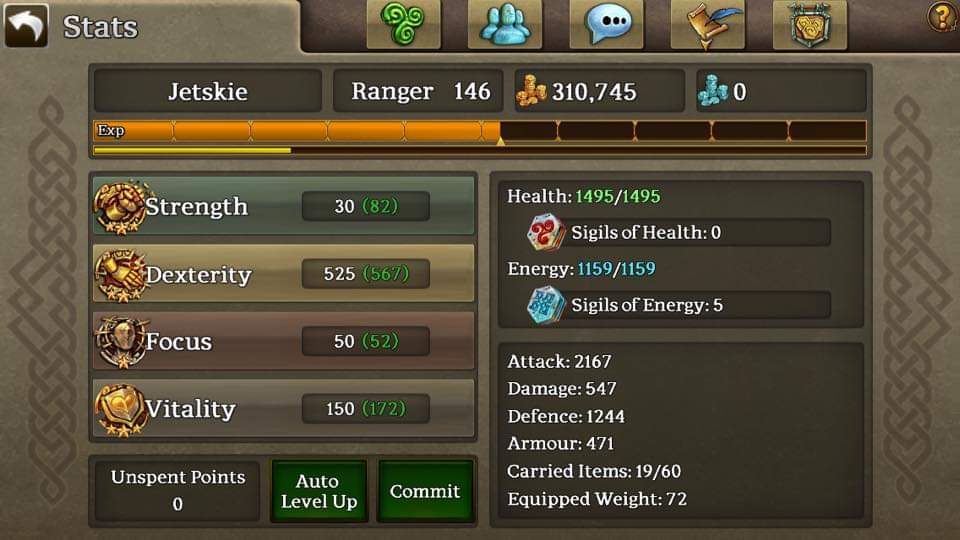Viewport: 960px width, 540px height.
Task: Tap the Unspent Points box
Action: [x=178, y=491]
